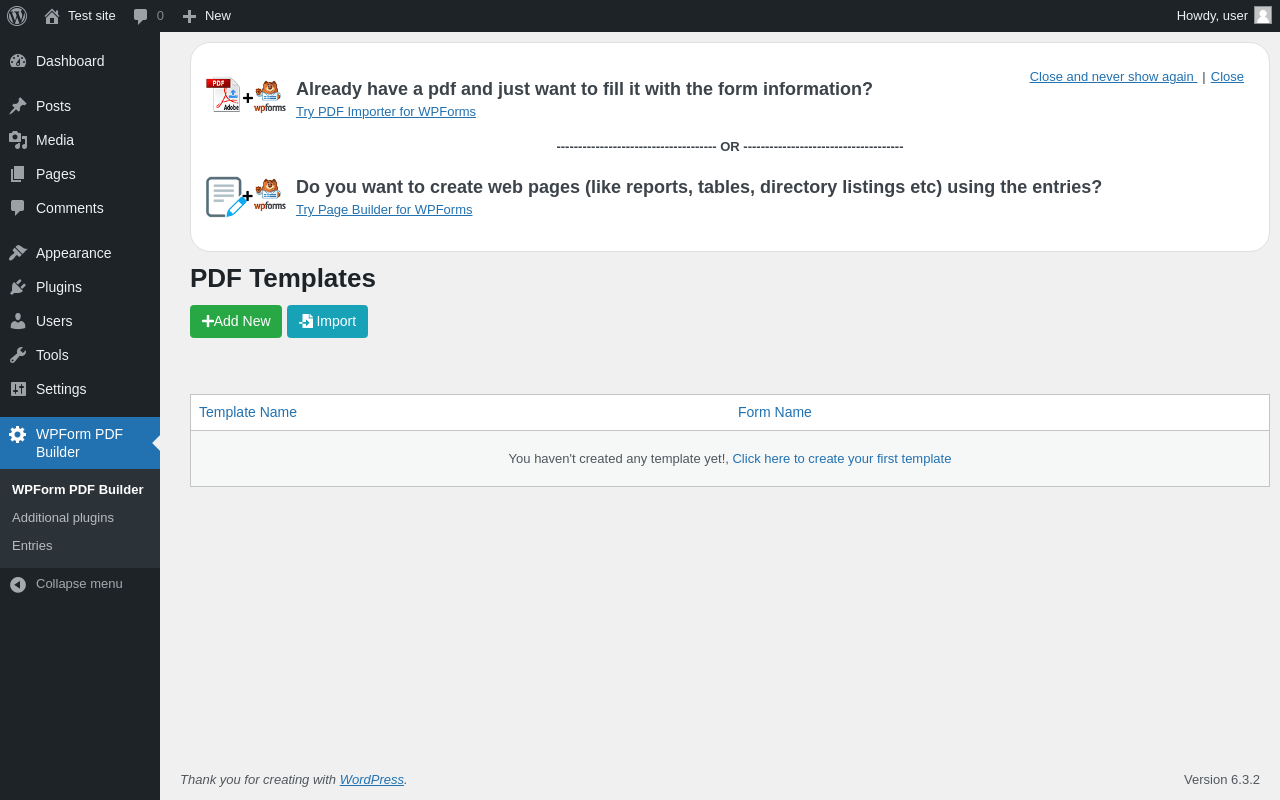Image resolution: width=1280 pixels, height=800 pixels.
Task: Go to the Media library menu
Action: point(55,140)
